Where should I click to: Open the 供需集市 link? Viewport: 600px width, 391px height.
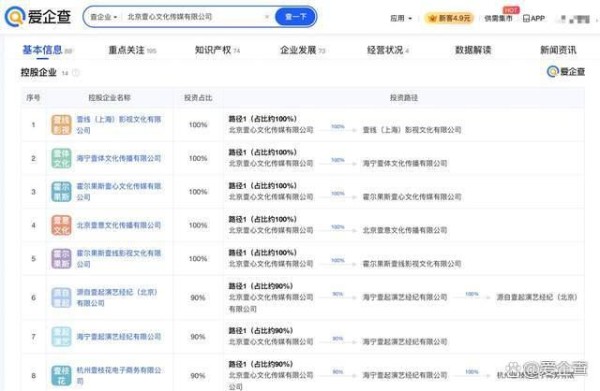(498, 18)
